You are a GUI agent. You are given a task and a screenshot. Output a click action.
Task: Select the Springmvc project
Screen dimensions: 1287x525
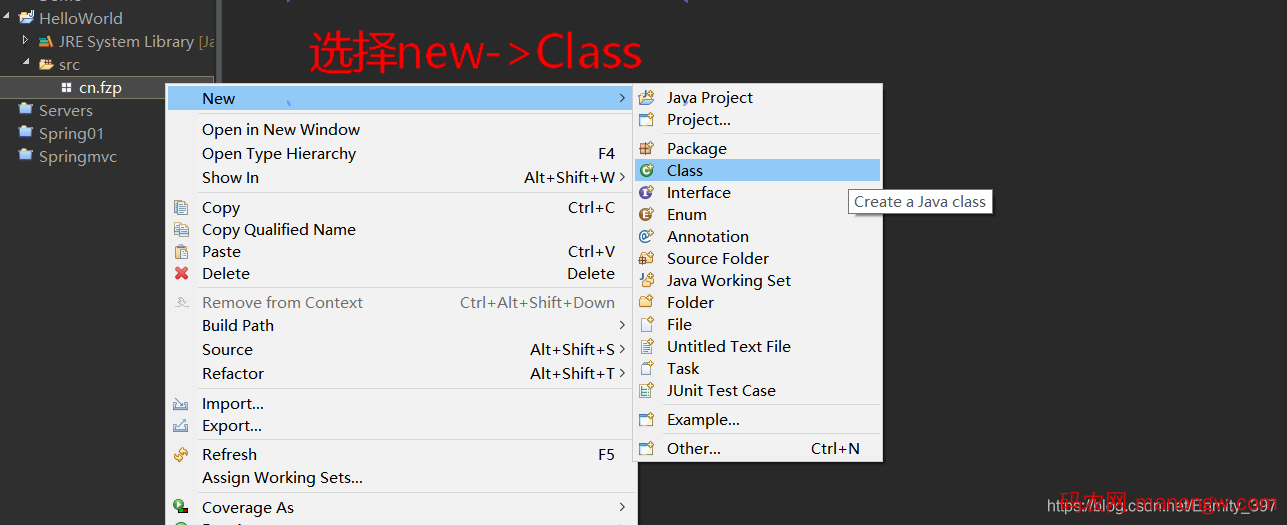tap(77, 157)
